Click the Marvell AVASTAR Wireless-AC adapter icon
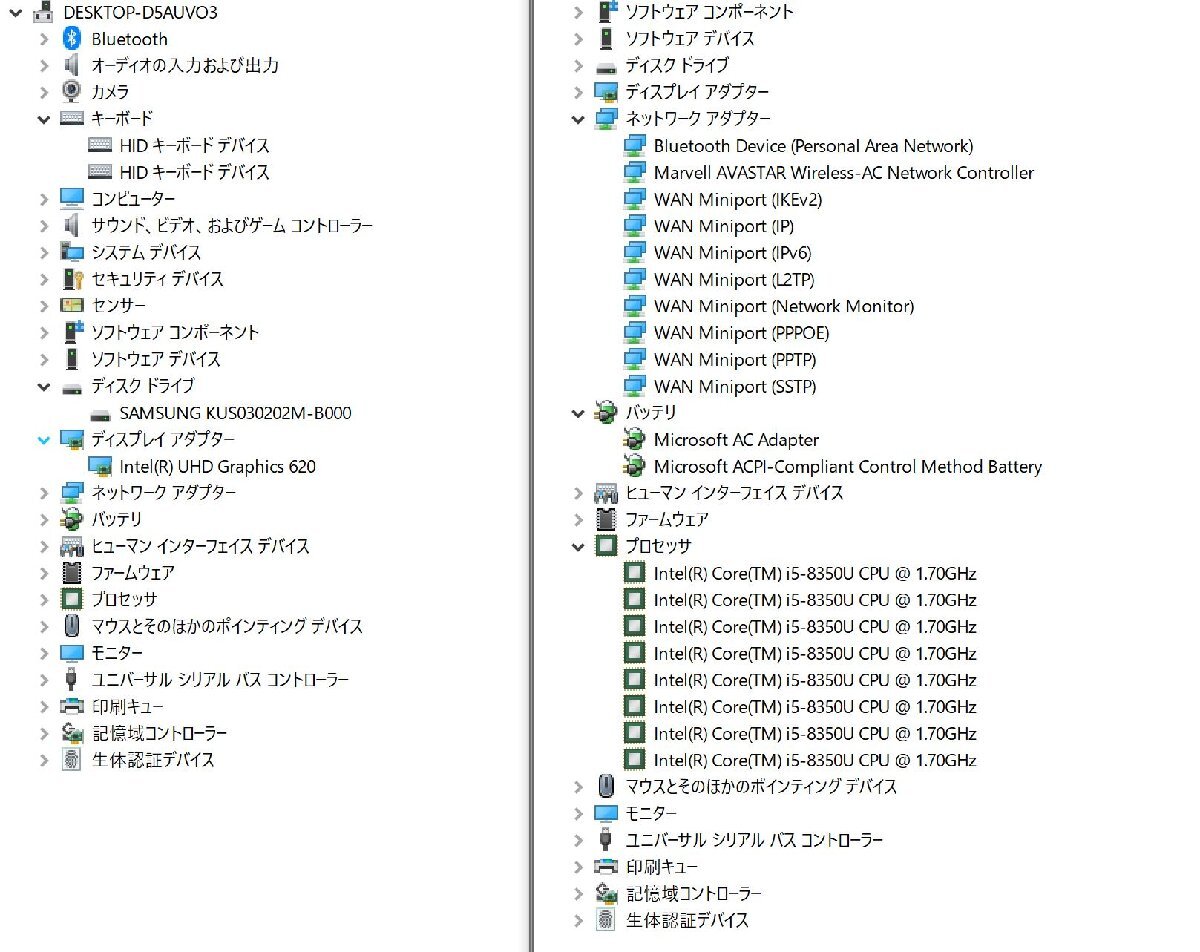 [634, 172]
